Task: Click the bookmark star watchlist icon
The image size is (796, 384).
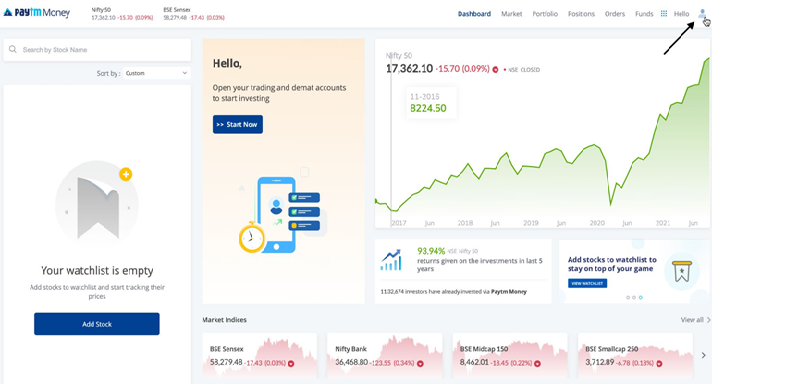Action: coord(682,272)
